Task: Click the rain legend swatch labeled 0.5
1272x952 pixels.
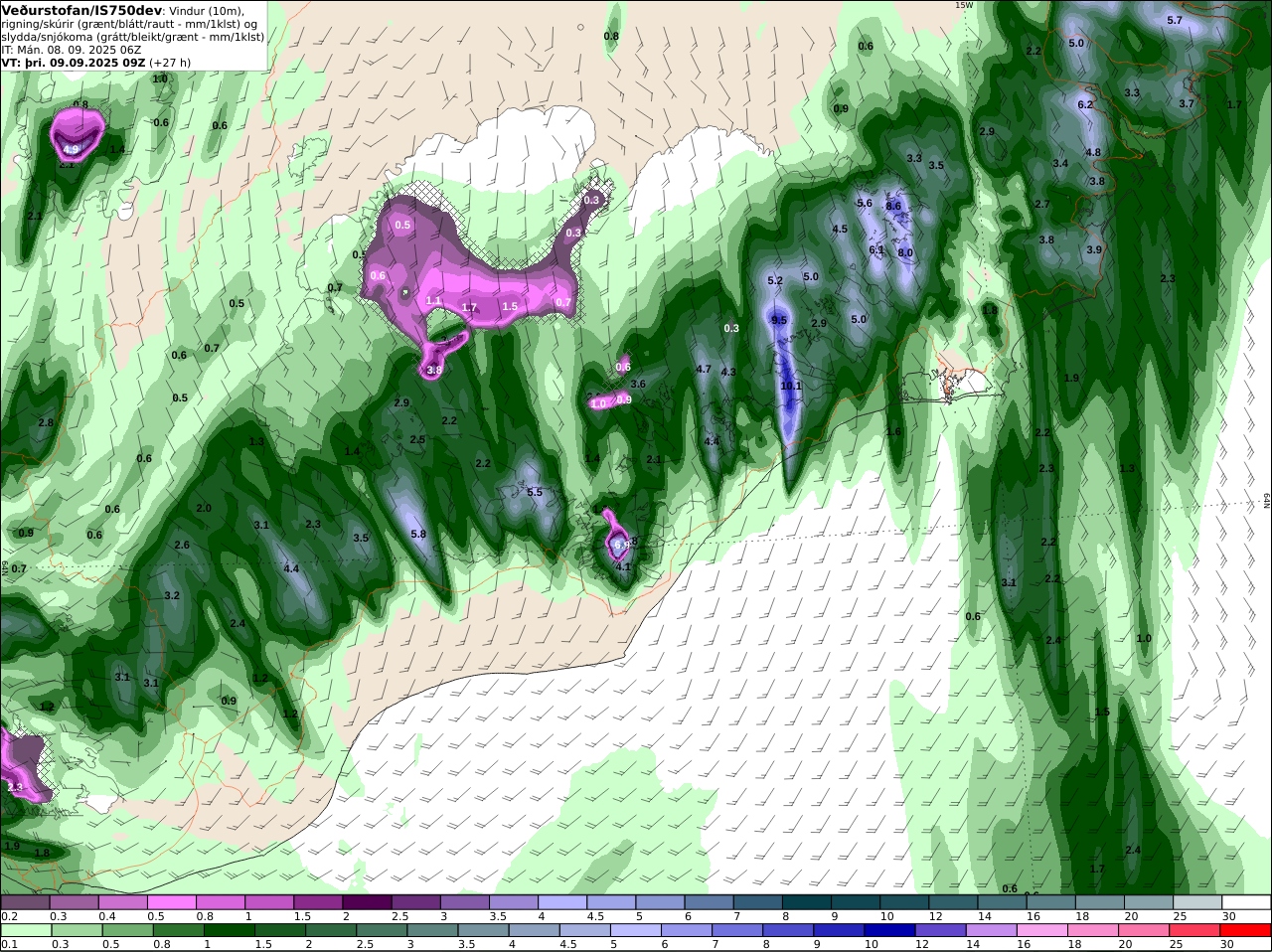Action: [126, 930]
